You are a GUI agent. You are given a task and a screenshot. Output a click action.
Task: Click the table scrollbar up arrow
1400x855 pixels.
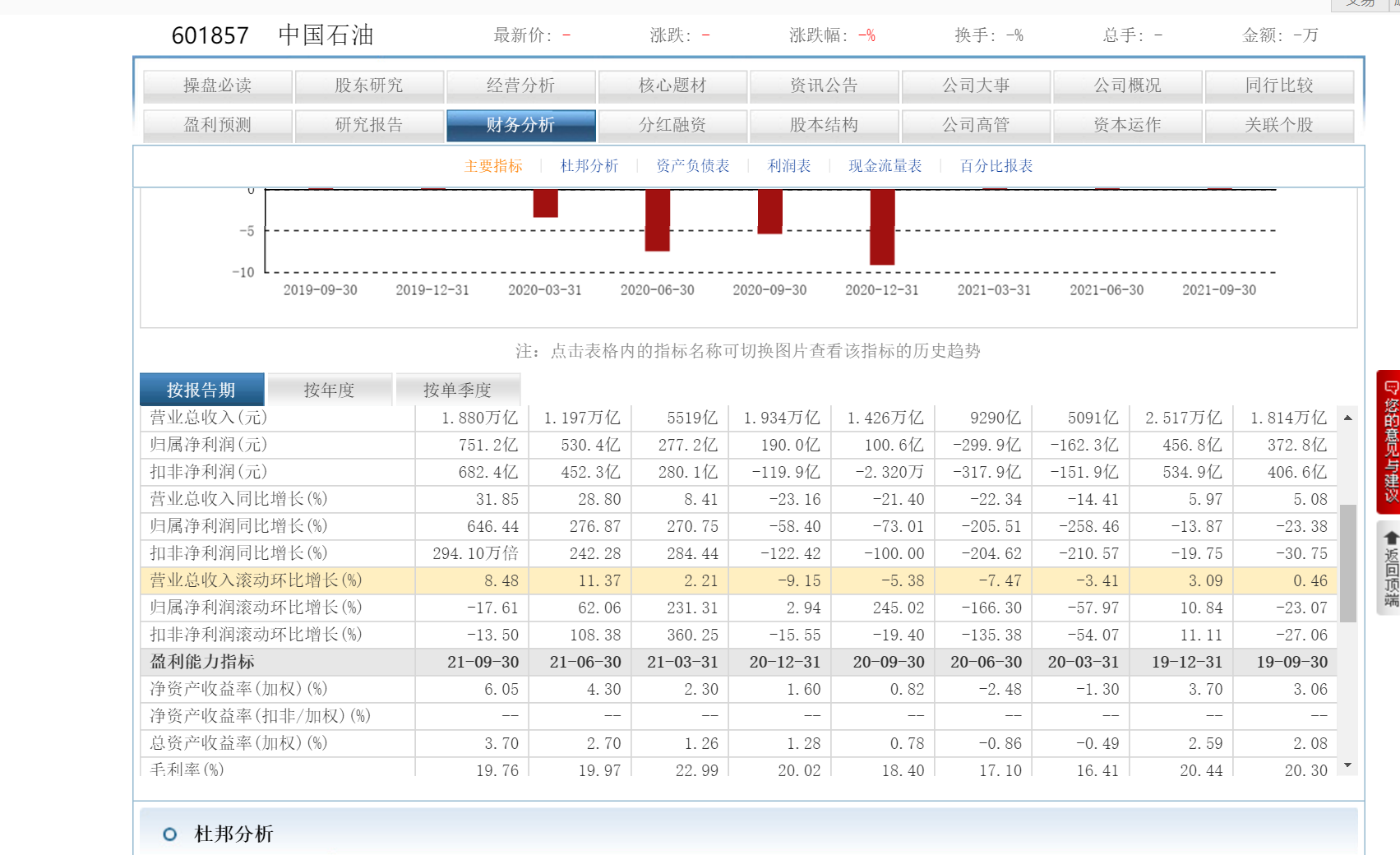1348,418
